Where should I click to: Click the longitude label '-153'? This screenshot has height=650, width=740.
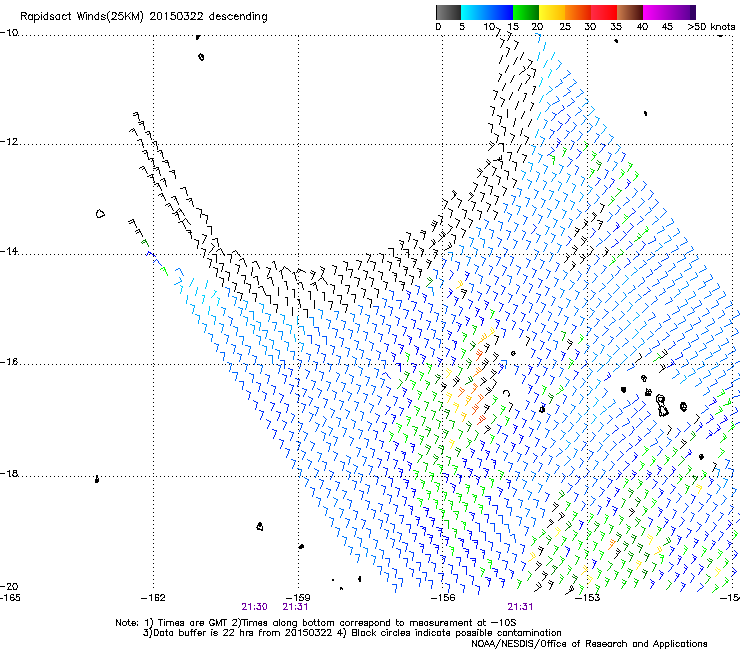(x=588, y=598)
